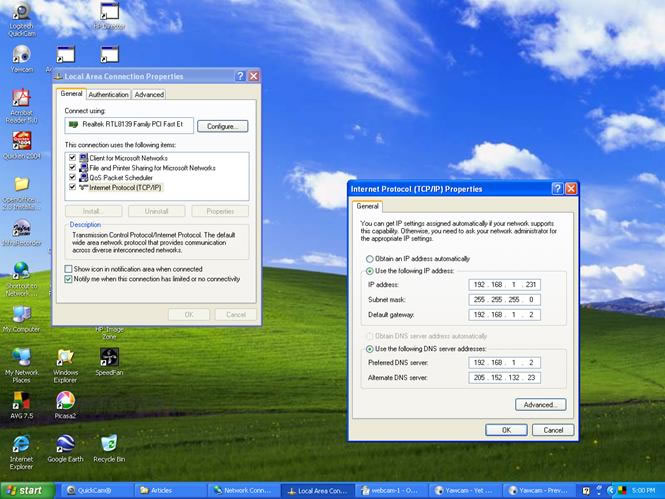Image resolution: width=665 pixels, height=499 pixels.
Task: Click the QoS Packet Scheduler item icon
Action: (83, 177)
